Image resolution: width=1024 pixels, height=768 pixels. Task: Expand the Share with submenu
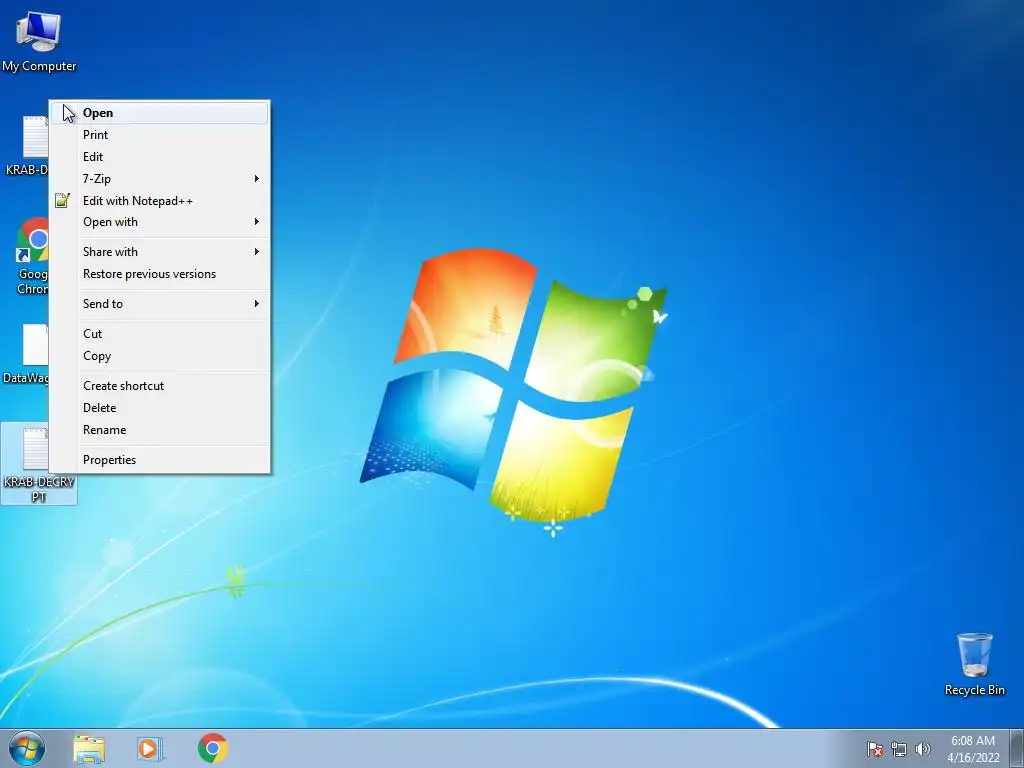pos(159,251)
